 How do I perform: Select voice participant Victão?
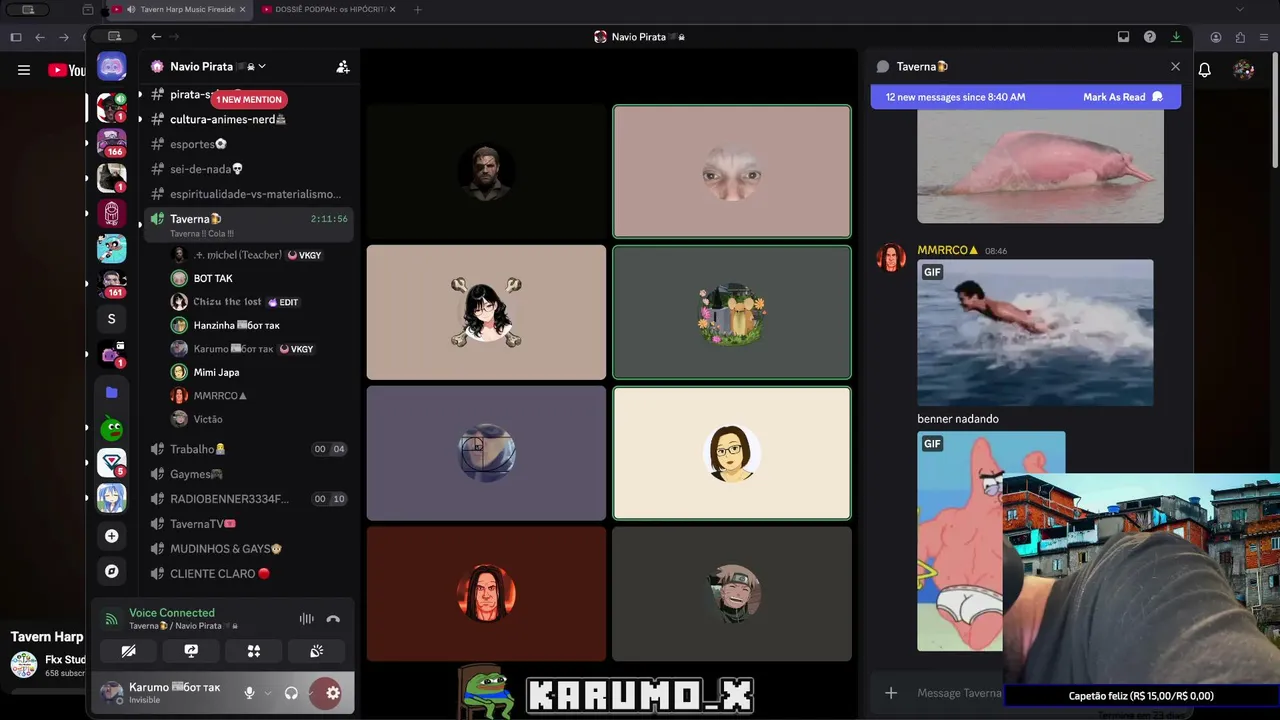260,419
